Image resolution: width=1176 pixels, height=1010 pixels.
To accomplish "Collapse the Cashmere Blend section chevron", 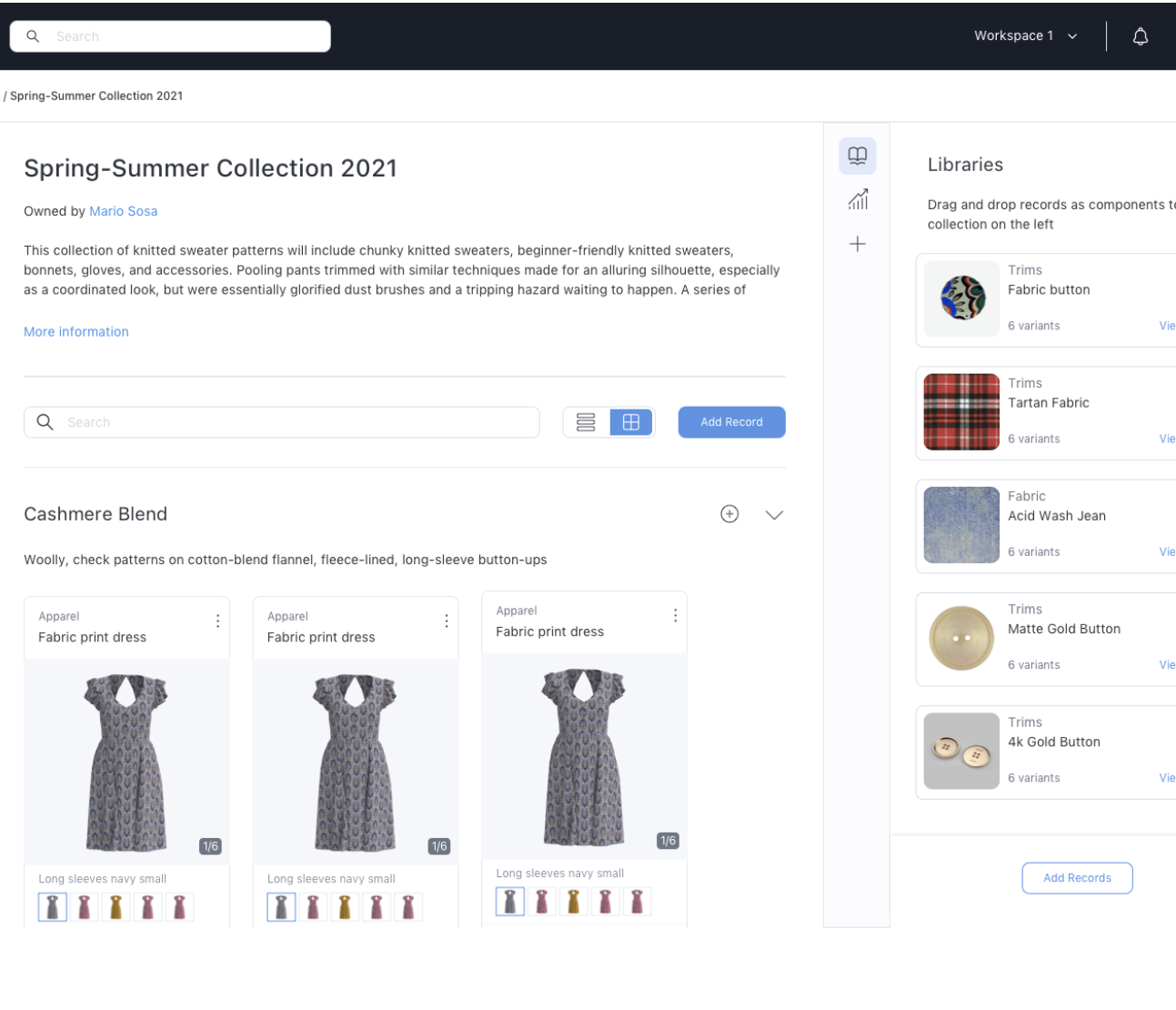I will (x=774, y=515).
